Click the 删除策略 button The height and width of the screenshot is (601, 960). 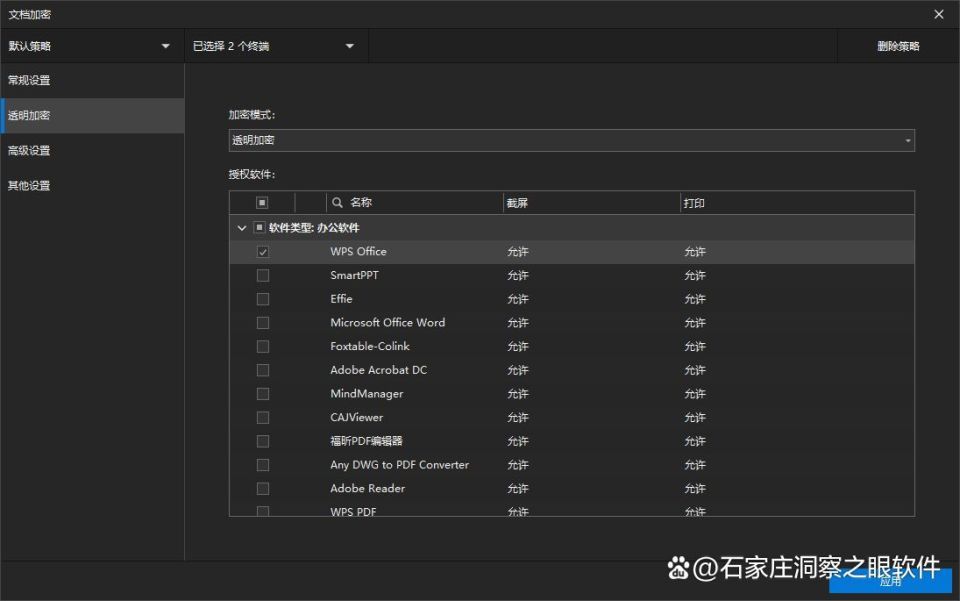tap(898, 46)
